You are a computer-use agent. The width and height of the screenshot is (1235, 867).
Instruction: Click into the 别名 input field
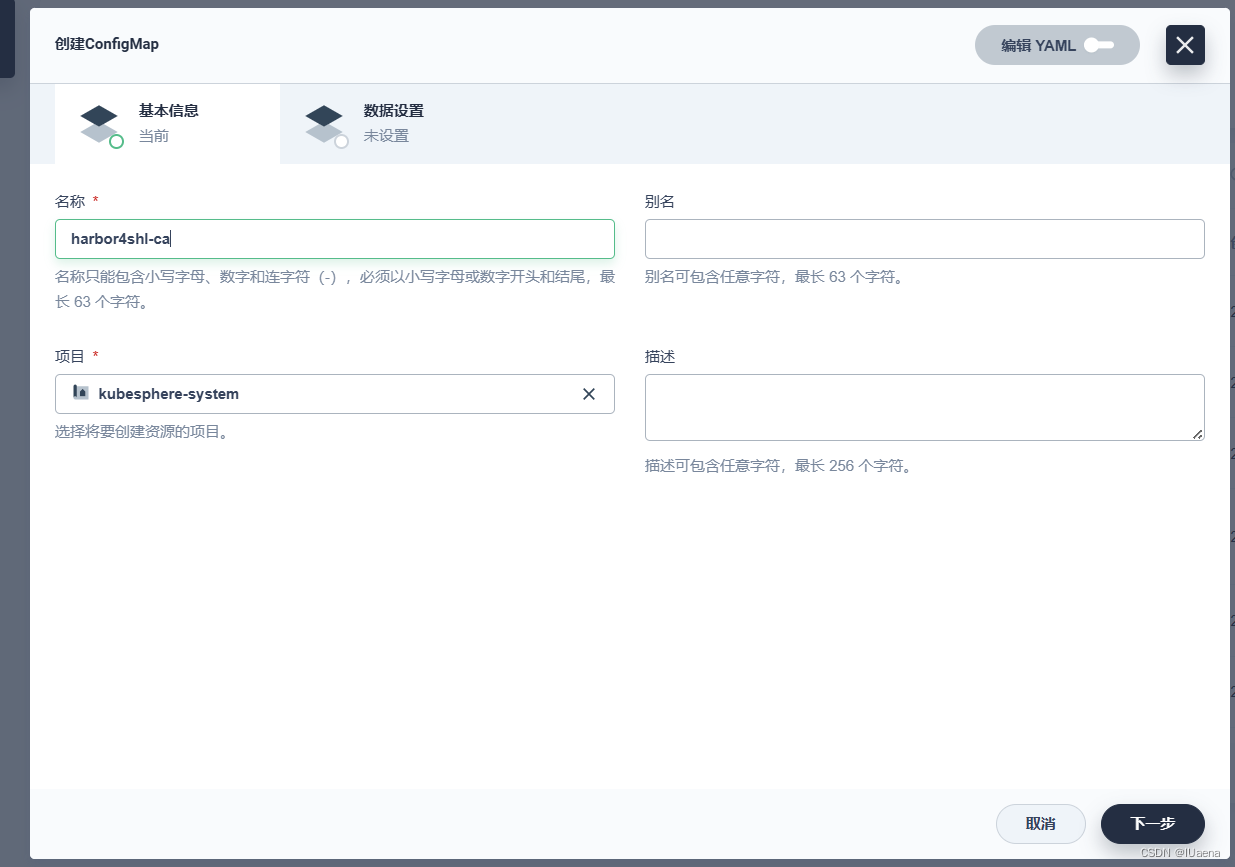click(x=925, y=239)
